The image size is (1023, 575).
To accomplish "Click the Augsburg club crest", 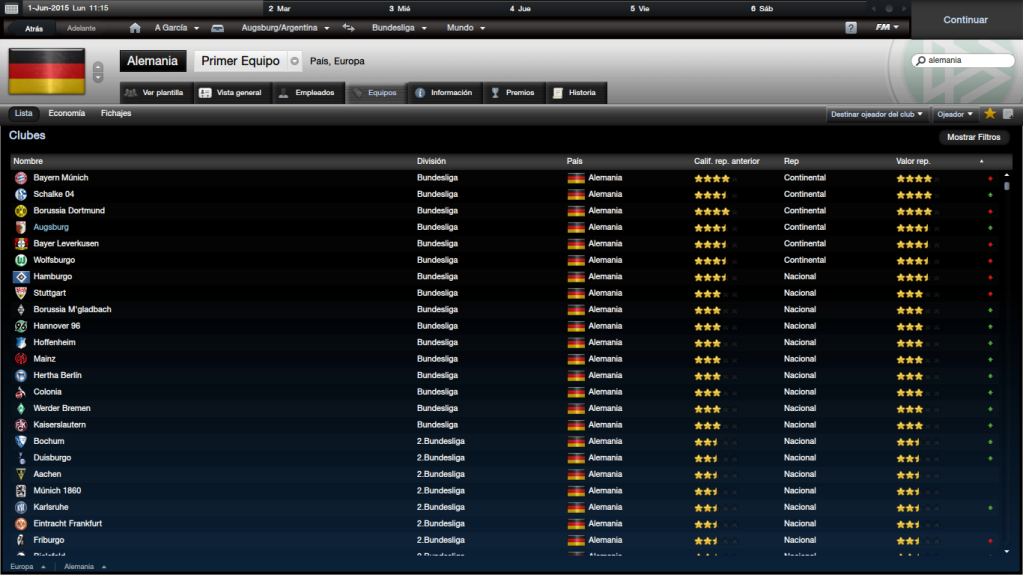I will pos(21,227).
